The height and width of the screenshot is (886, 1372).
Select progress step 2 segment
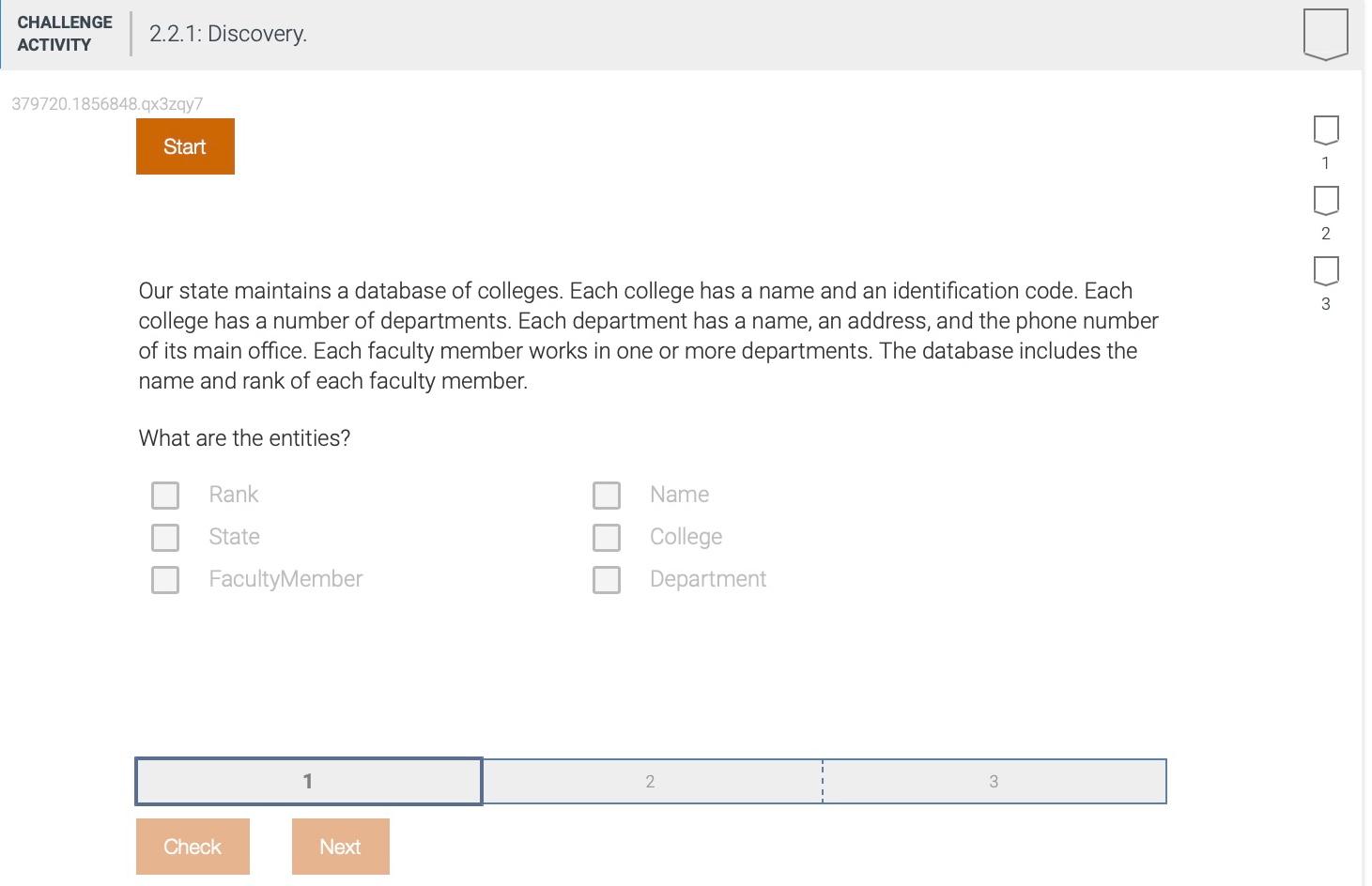(x=650, y=780)
